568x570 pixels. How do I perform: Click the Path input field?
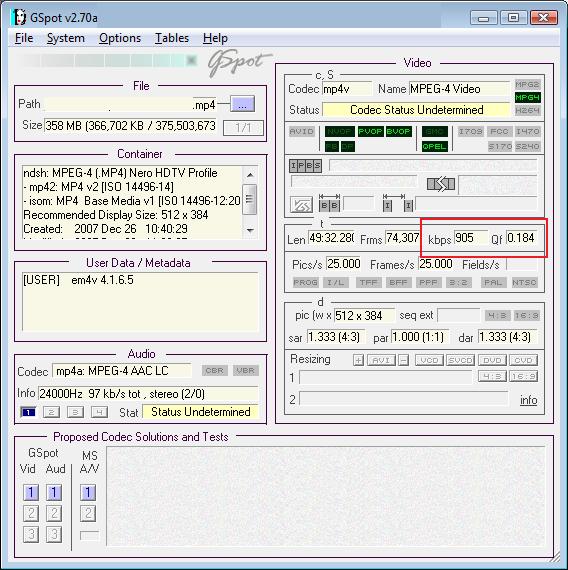tap(130, 104)
